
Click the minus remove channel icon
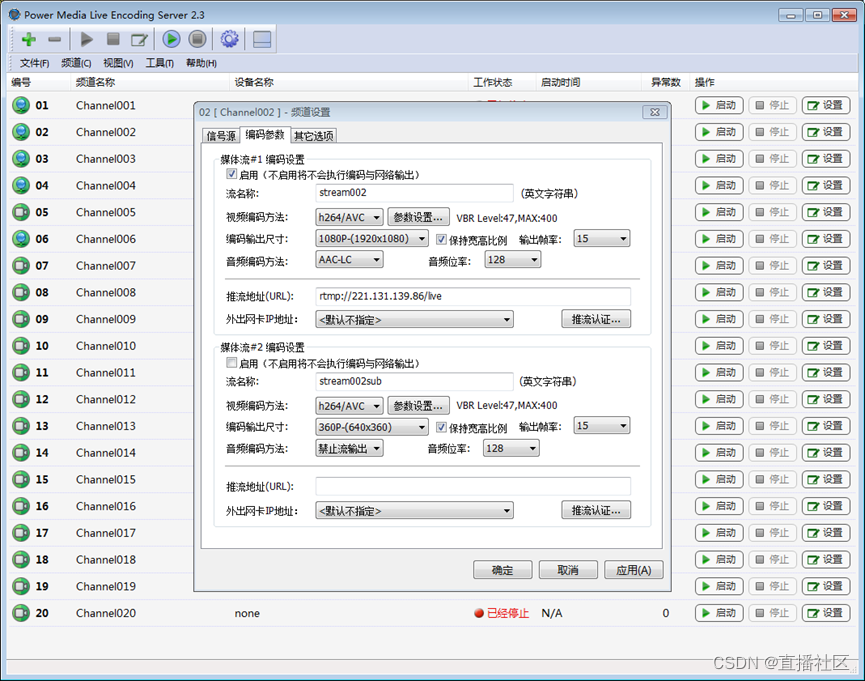click(x=55, y=39)
